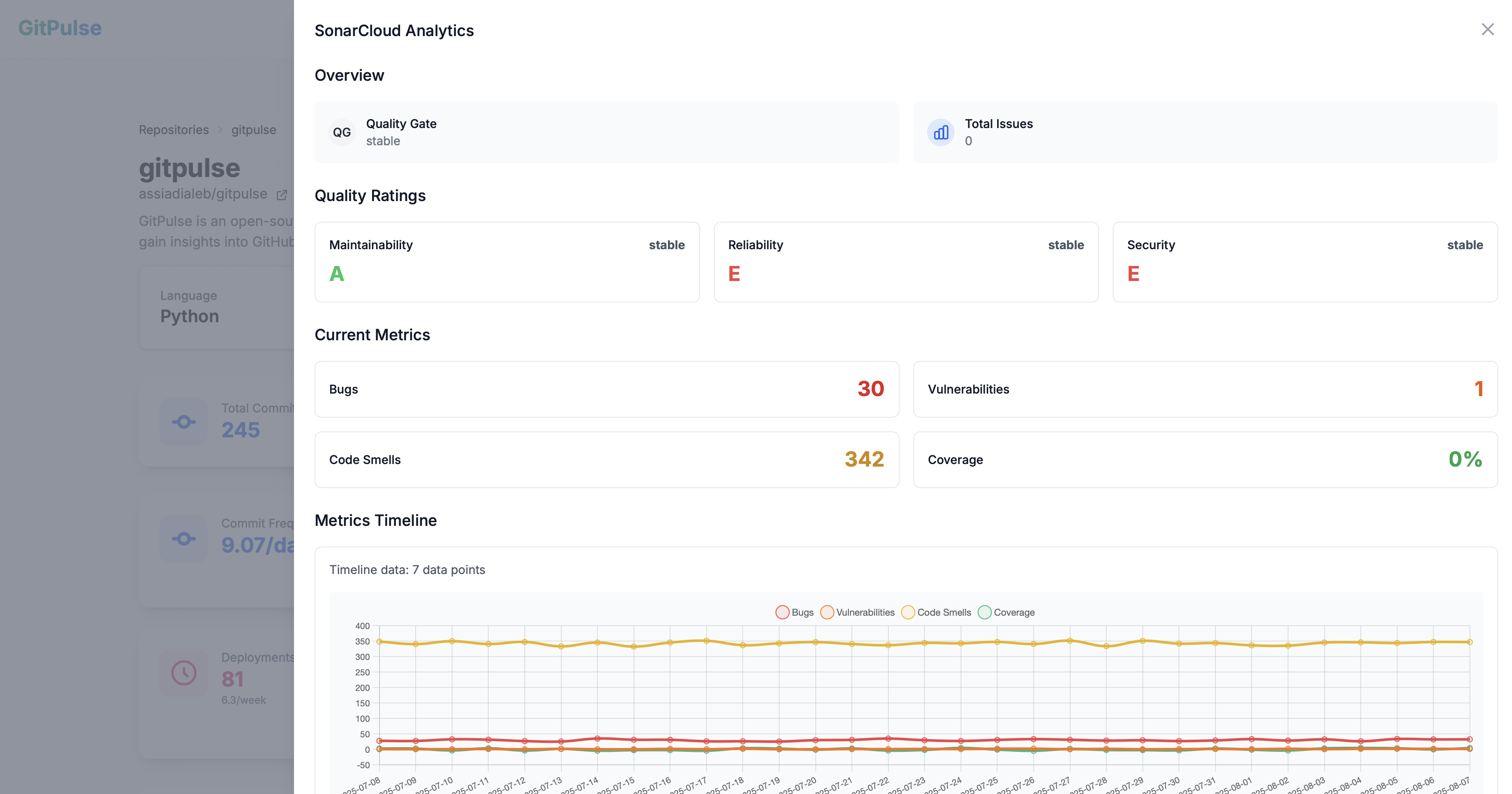
Task: Click the gitpulse breadcrumb item
Action: tap(254, 130)
